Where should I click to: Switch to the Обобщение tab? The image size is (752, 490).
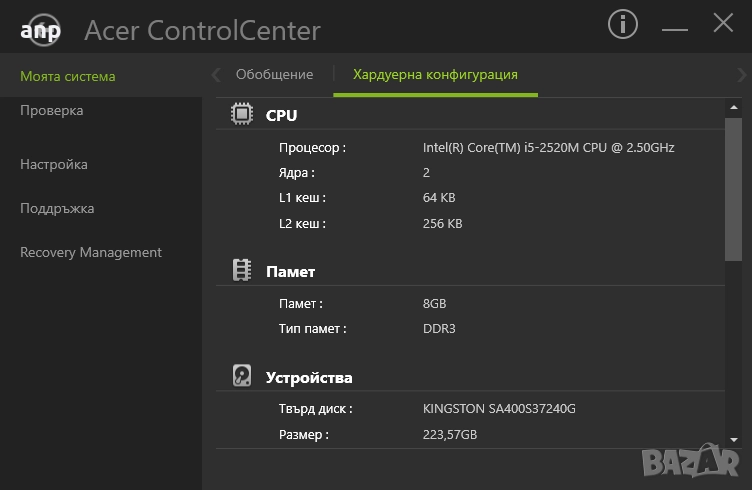tap(274, 75)
